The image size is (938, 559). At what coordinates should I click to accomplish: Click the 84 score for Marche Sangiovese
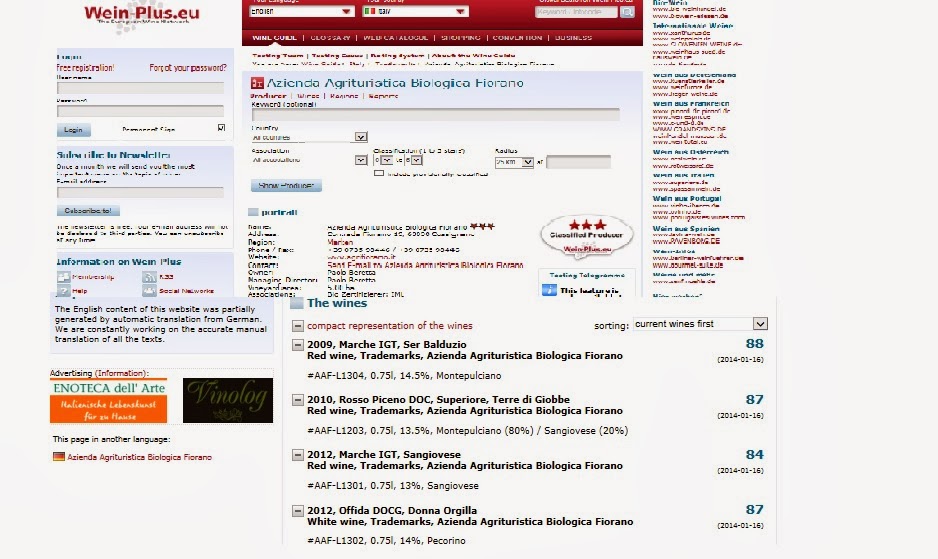pos(754,454)
